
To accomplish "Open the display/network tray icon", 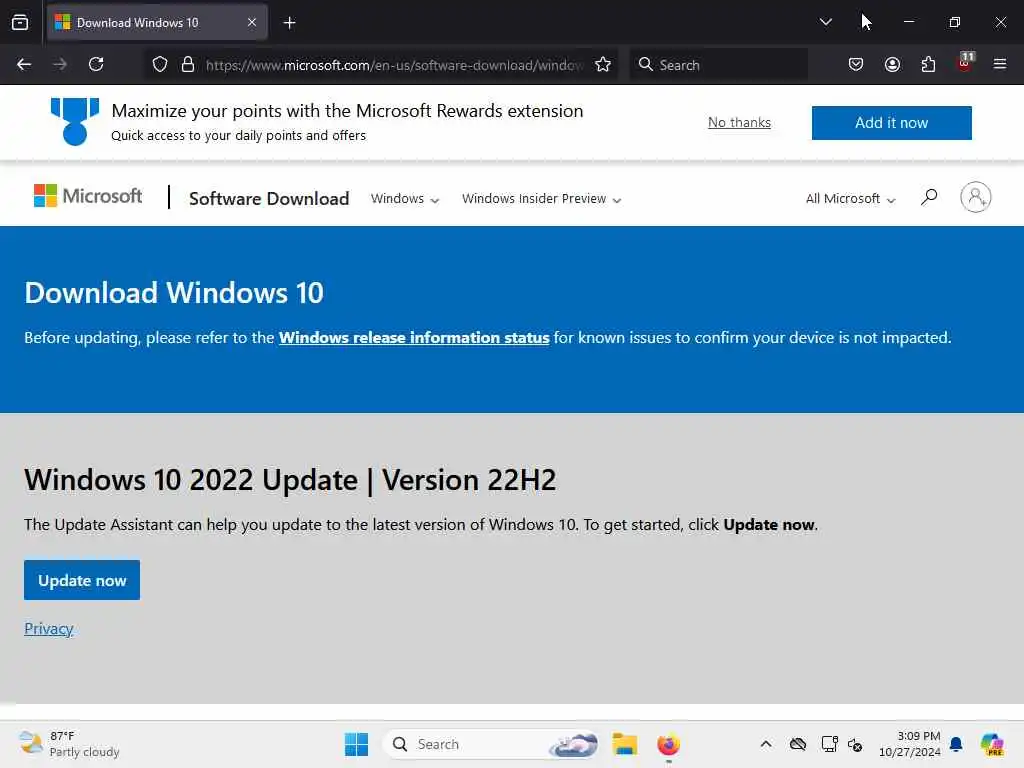I will 829,744.
